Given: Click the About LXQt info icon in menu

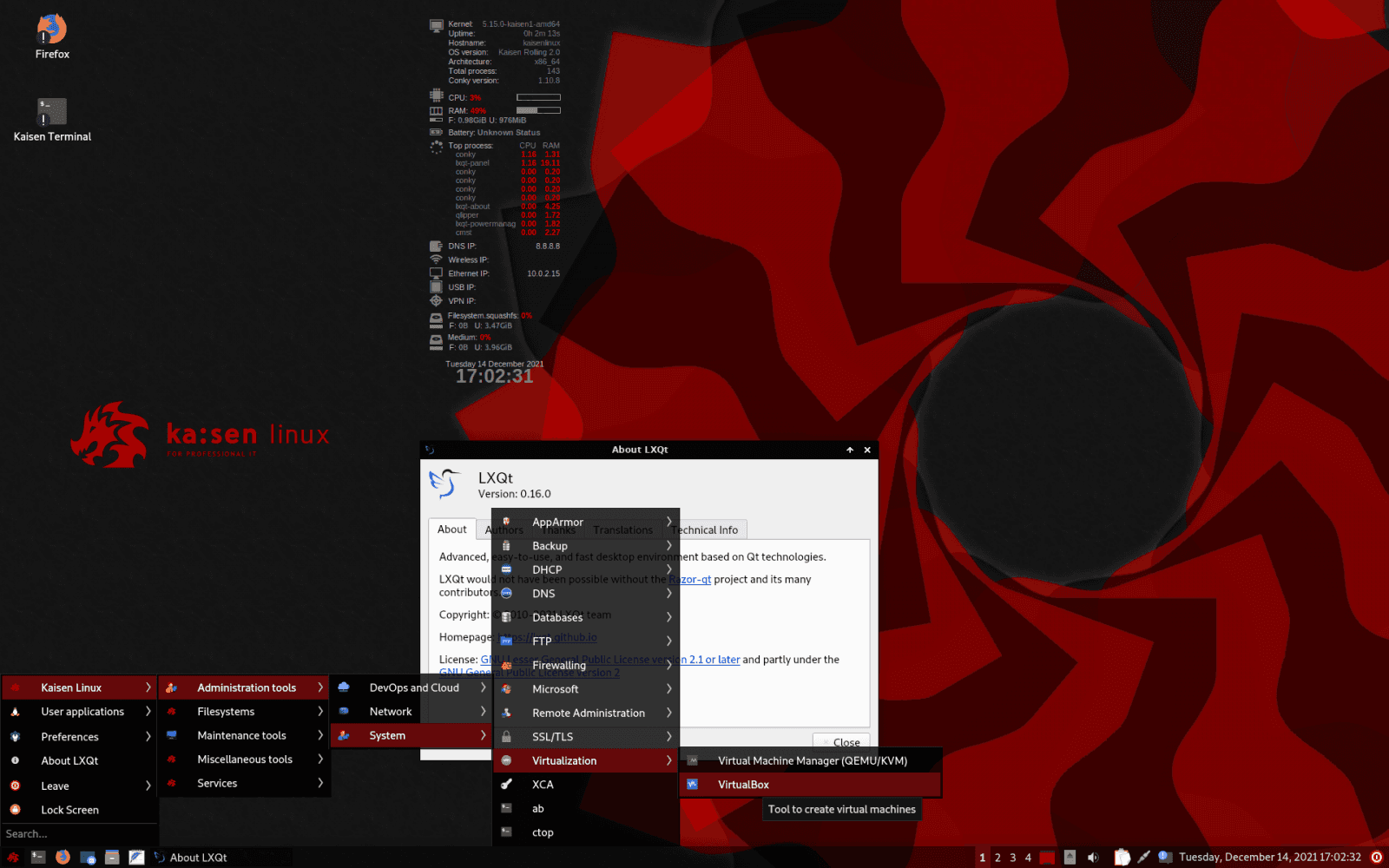Looking at the screenshot, I should pyautogui.click(x=15, y=760).
